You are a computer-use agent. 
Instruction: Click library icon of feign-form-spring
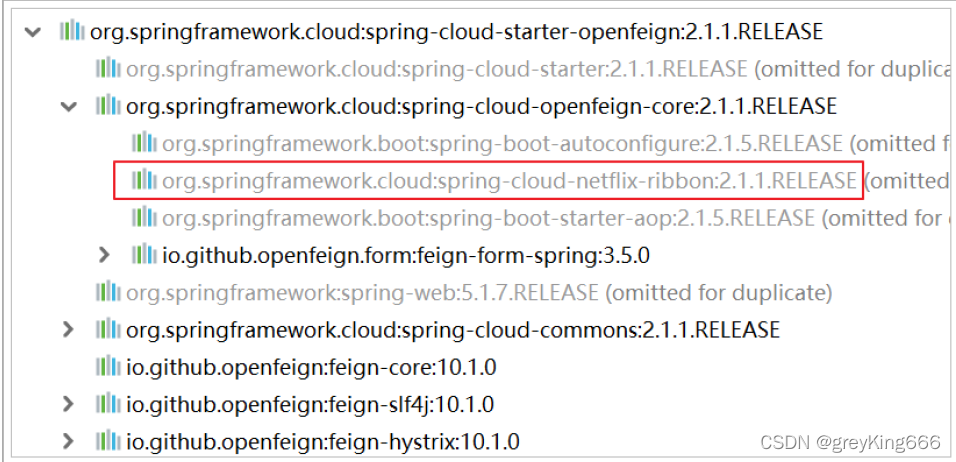click(x=144, y=255)
